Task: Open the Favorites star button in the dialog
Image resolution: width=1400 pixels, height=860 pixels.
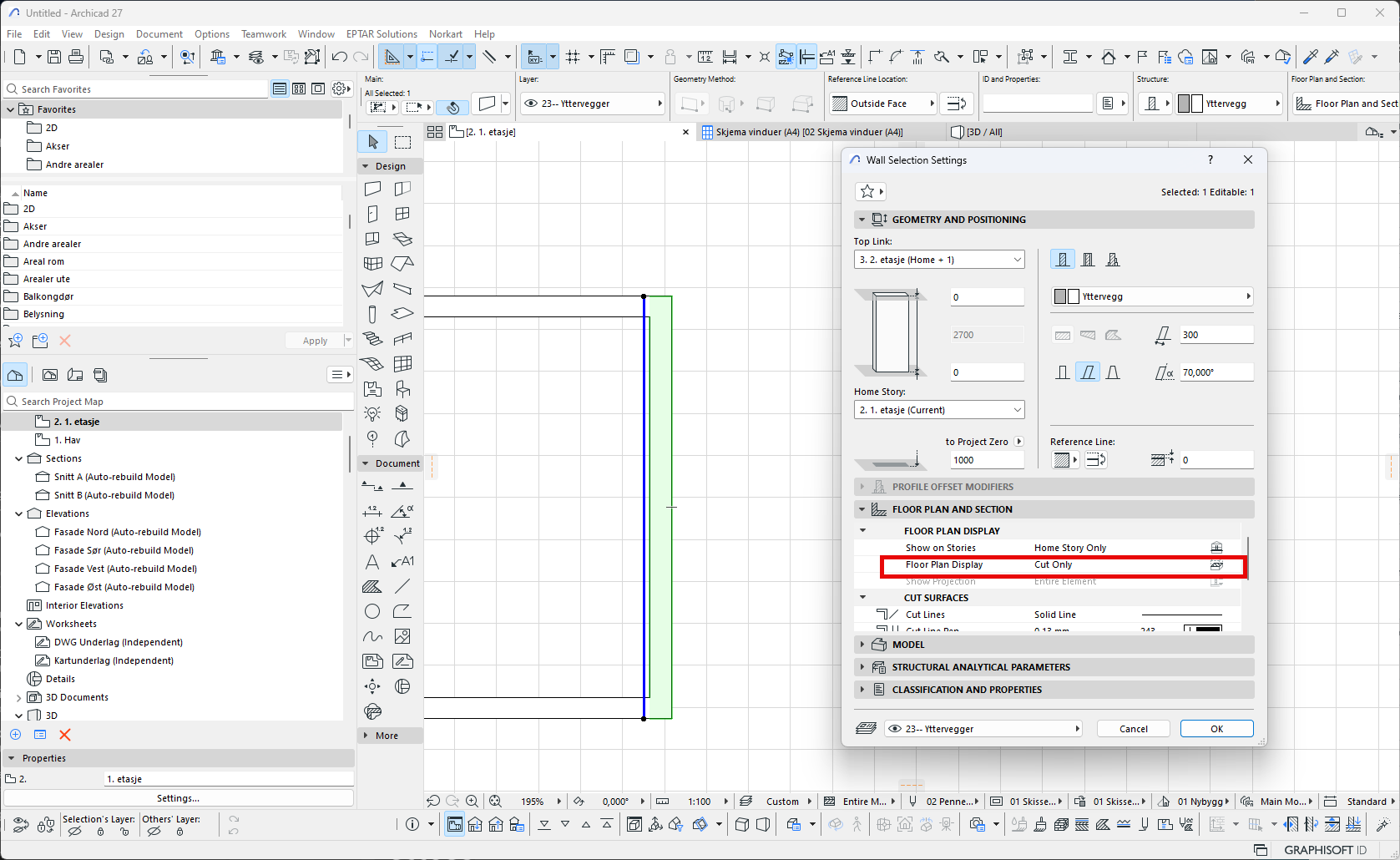Action: (869, 191)
